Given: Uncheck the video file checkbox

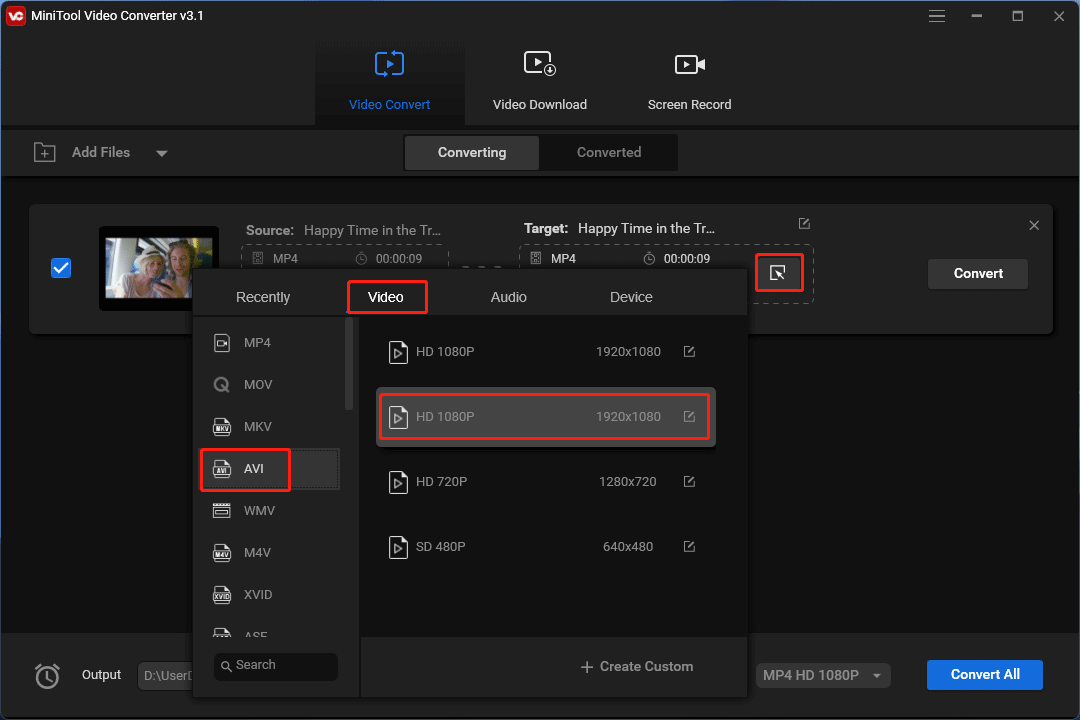Looking at the screenshot, I should click(61, 268).
